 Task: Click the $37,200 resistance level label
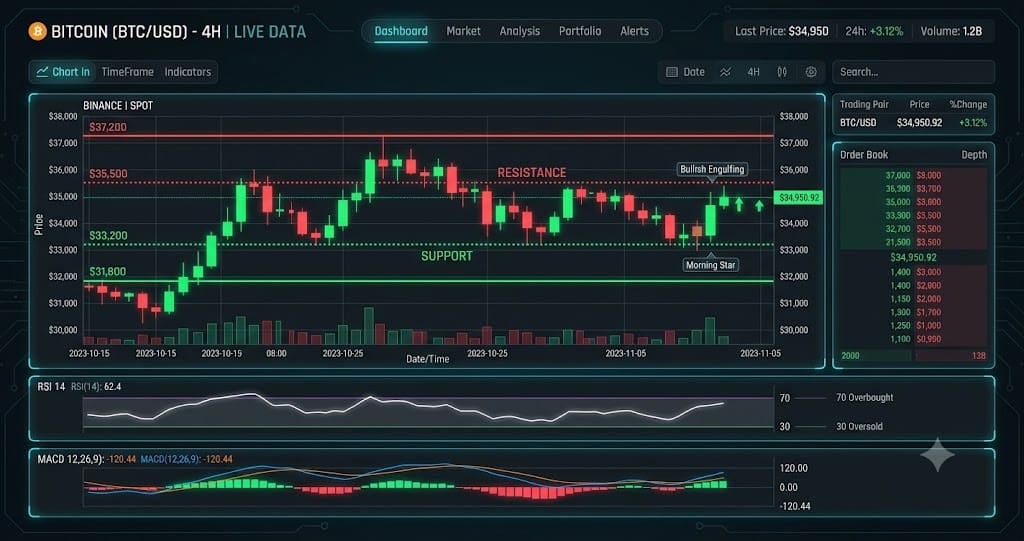108,127
